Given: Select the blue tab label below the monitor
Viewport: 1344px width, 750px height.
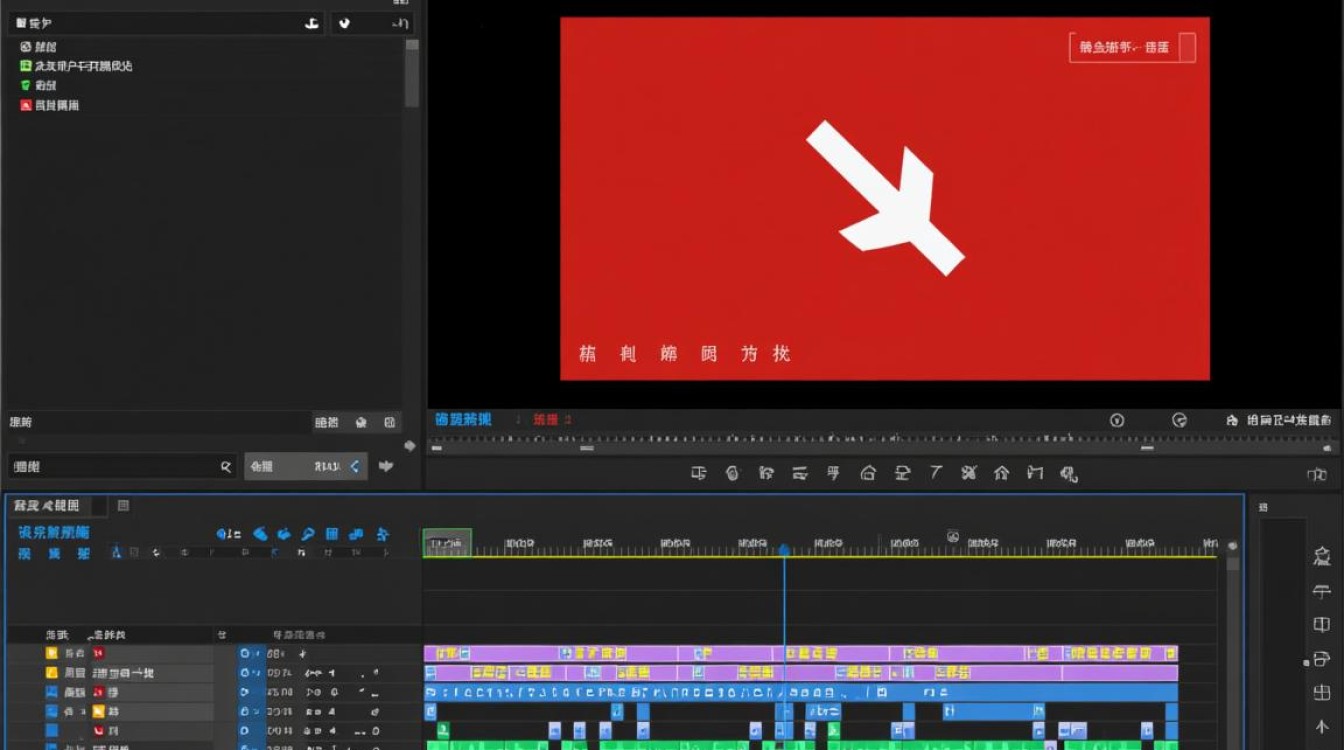Looking at the screenshot, I should tap(463, 420).
